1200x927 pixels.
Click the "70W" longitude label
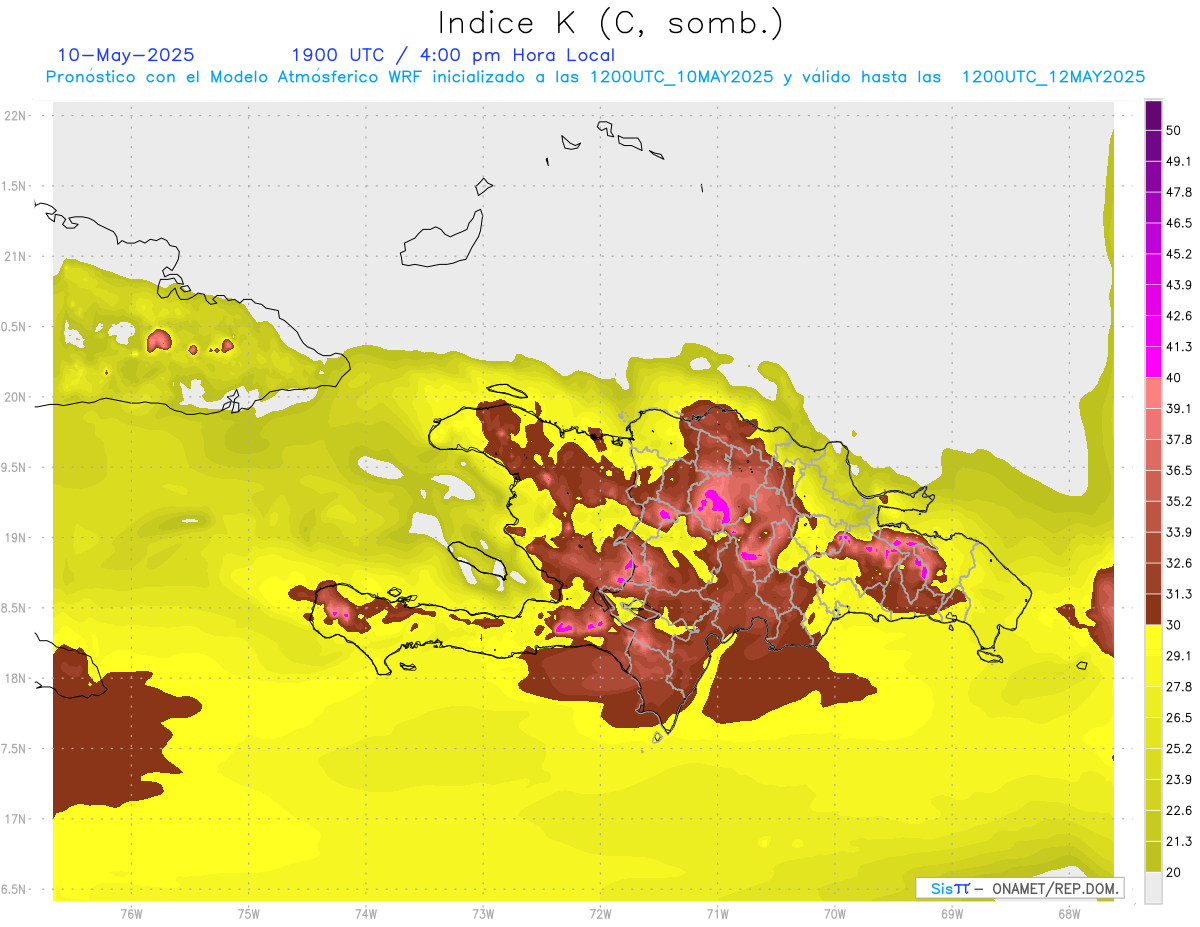click(x=835, y=914)
